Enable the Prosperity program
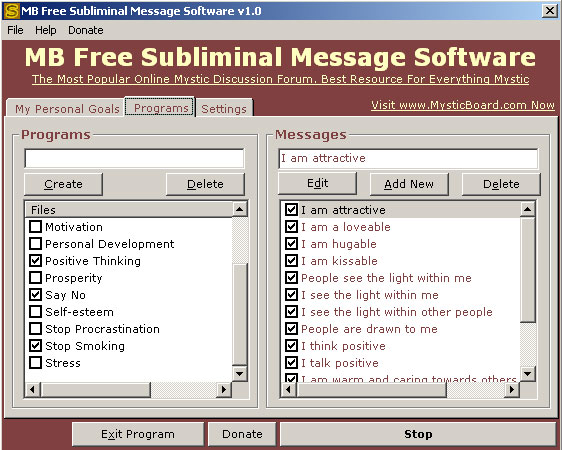 (35, 278)
